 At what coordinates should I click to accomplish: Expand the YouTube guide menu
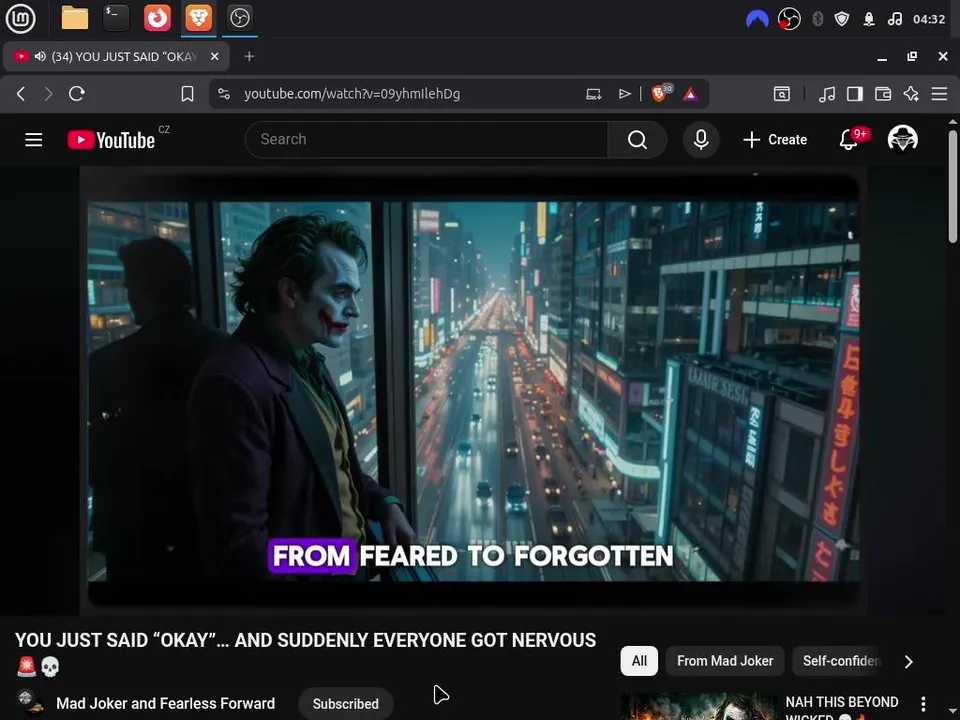34,140
